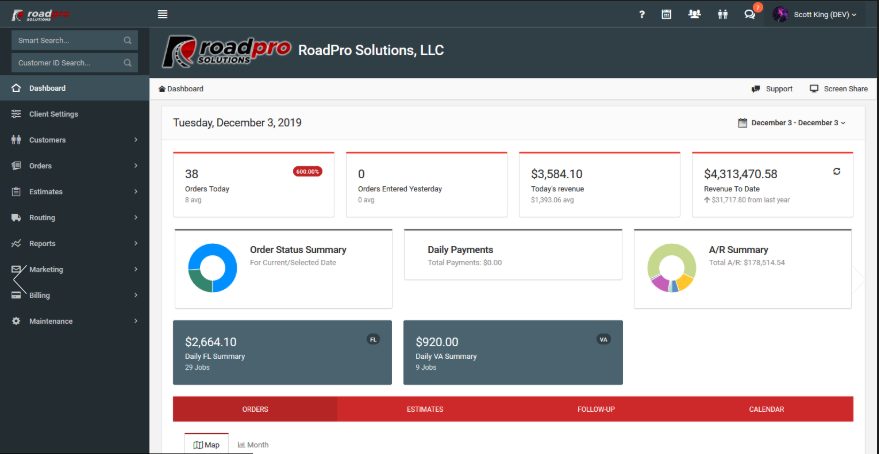This screenshot has height=454, width=879.
Task: Click the Daily Payments panel
Action: (513, 254)
